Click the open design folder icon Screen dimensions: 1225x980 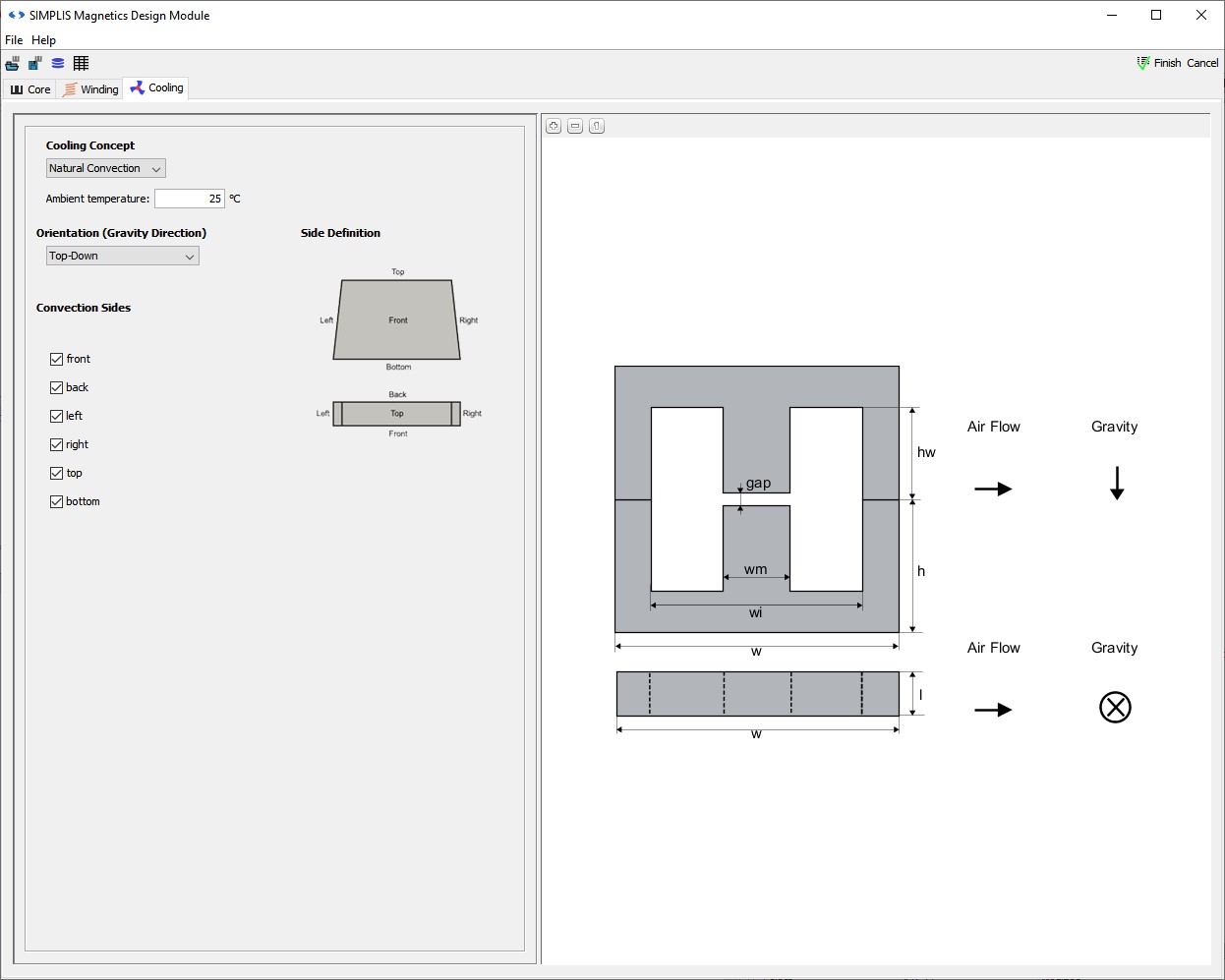click(13, 63)
